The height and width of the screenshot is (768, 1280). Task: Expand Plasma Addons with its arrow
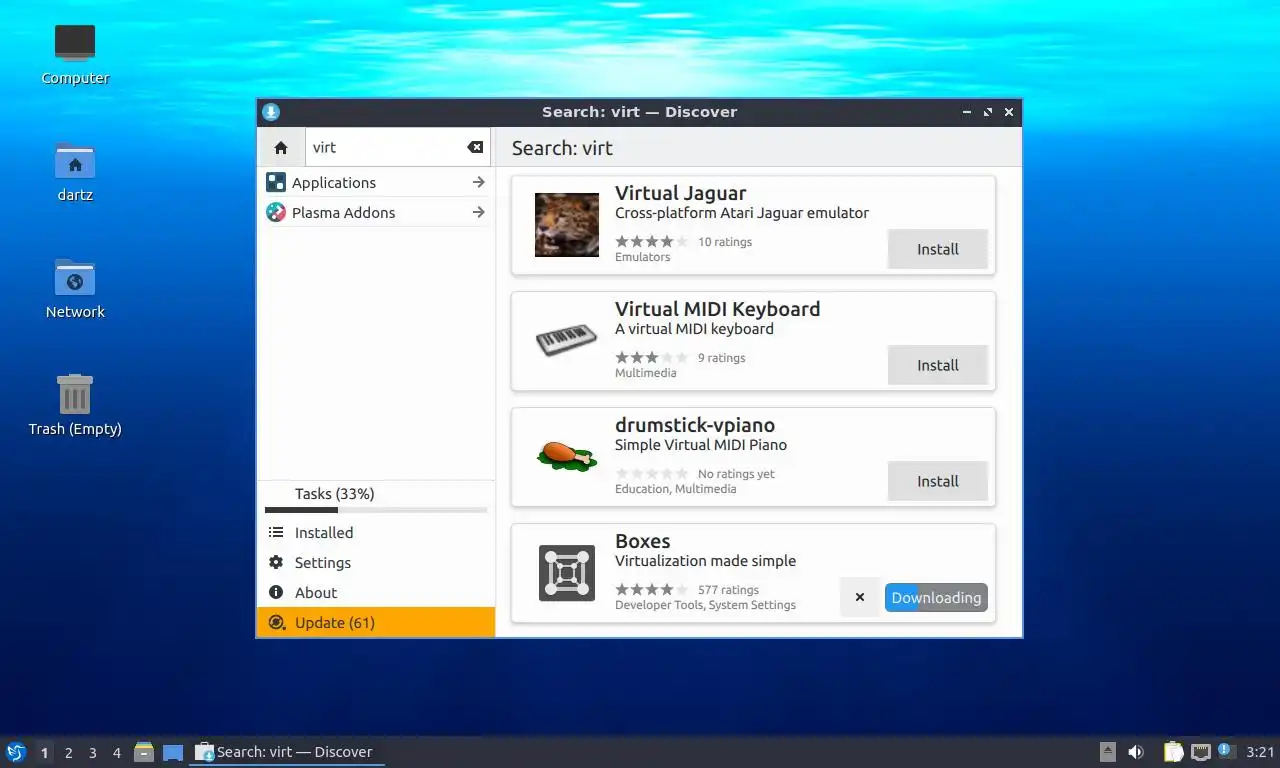pos(478,212)
